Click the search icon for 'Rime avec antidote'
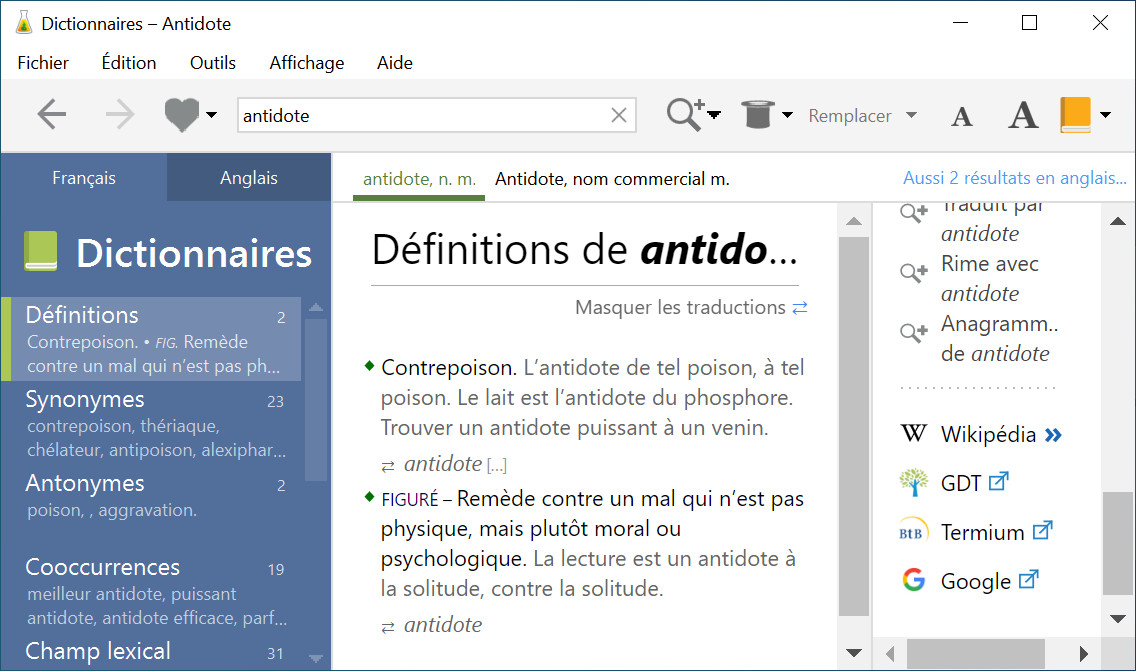The width and height of the screenshot is (1136, 671). (x=914, y=273)
